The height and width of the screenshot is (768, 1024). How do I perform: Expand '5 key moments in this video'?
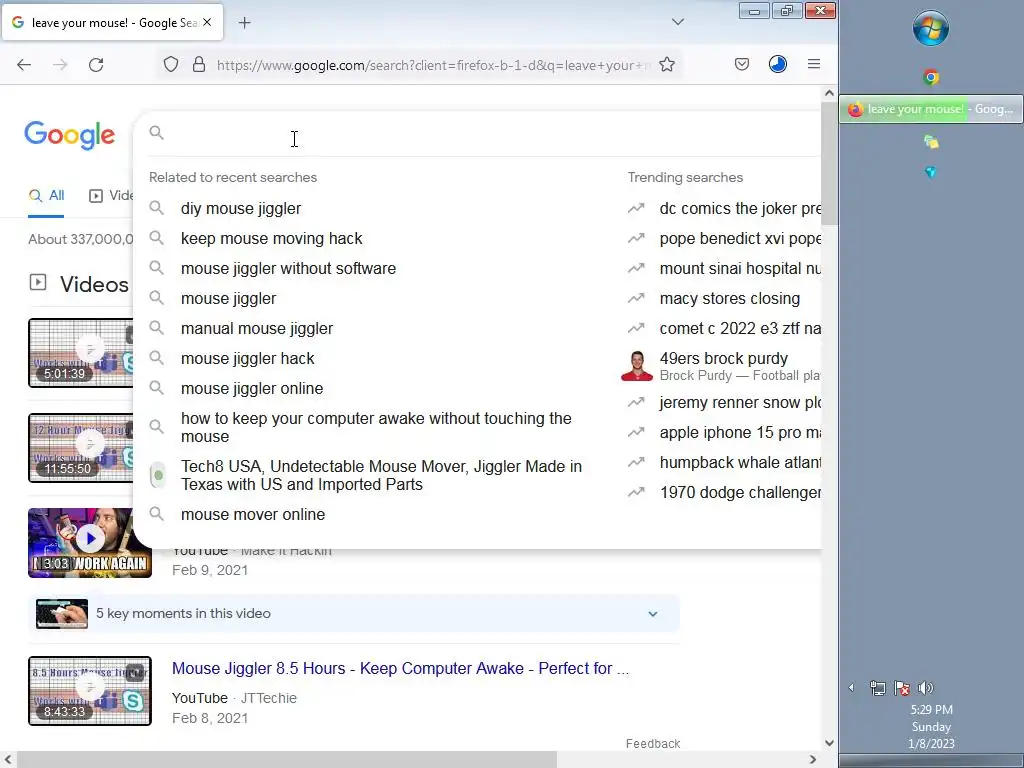354,614
